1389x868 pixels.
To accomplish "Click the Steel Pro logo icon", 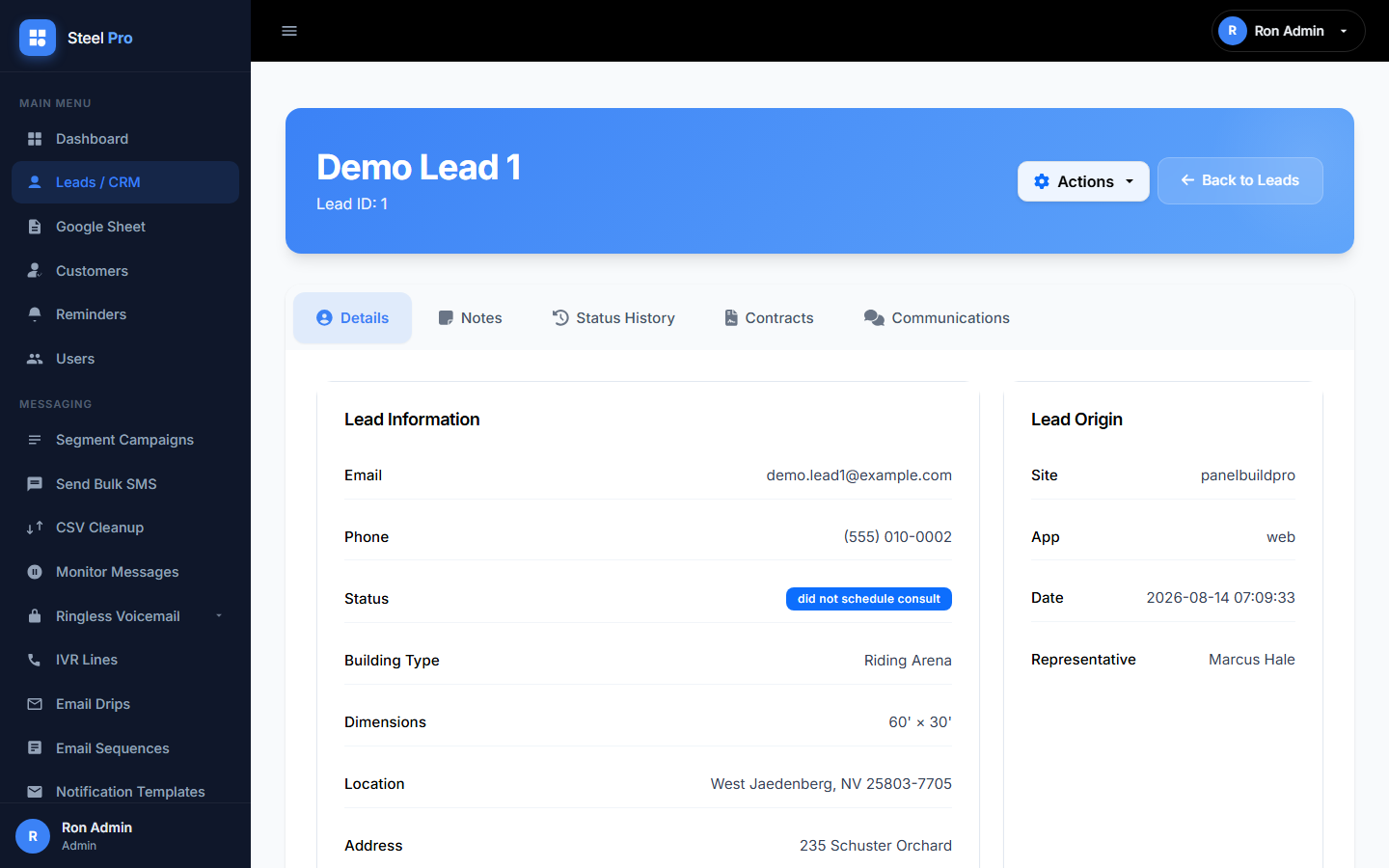I will tap(38, 38).
